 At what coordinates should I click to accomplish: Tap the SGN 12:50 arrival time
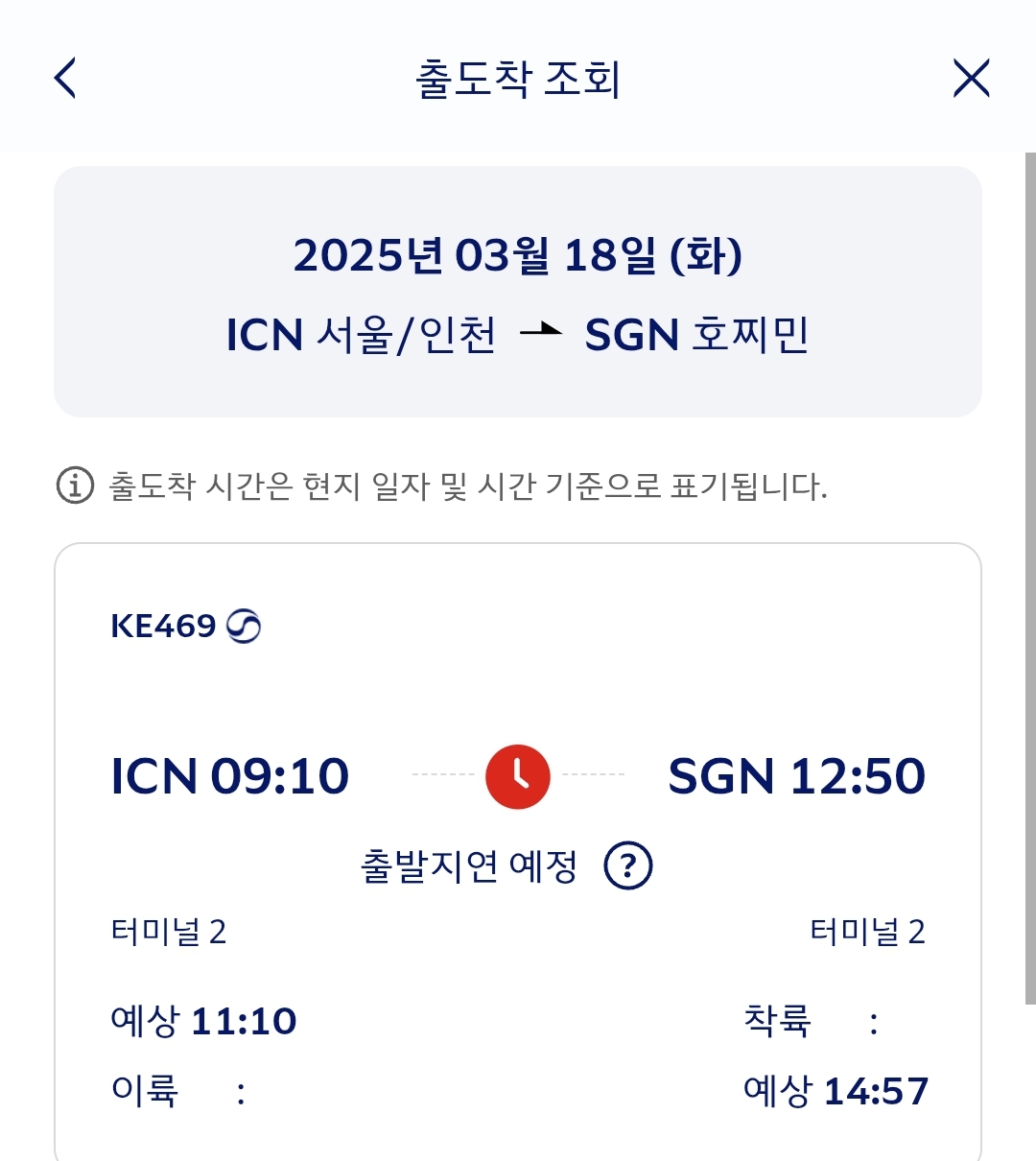(796, 775)
